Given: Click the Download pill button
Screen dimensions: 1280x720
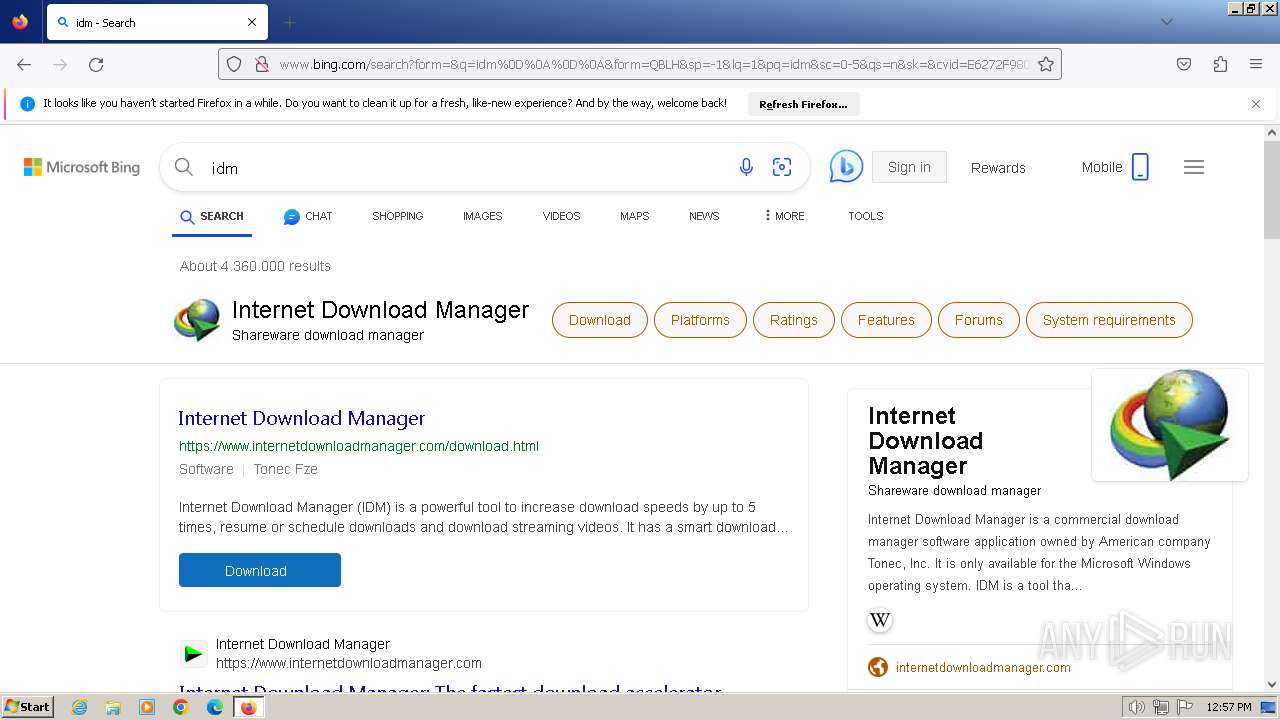Looking at the screenshot, I should (x=599, y=320).
